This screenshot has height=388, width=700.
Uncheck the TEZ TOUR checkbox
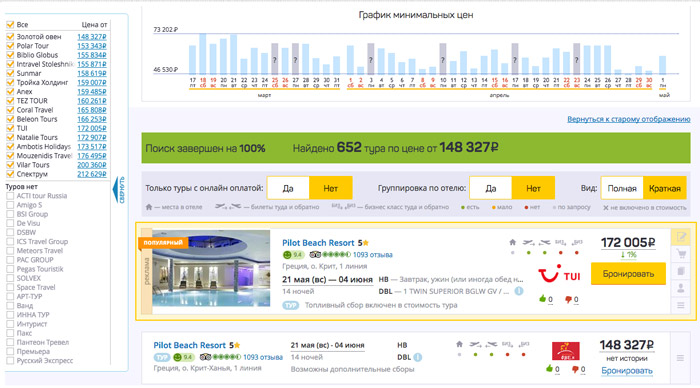pos(10,100)
